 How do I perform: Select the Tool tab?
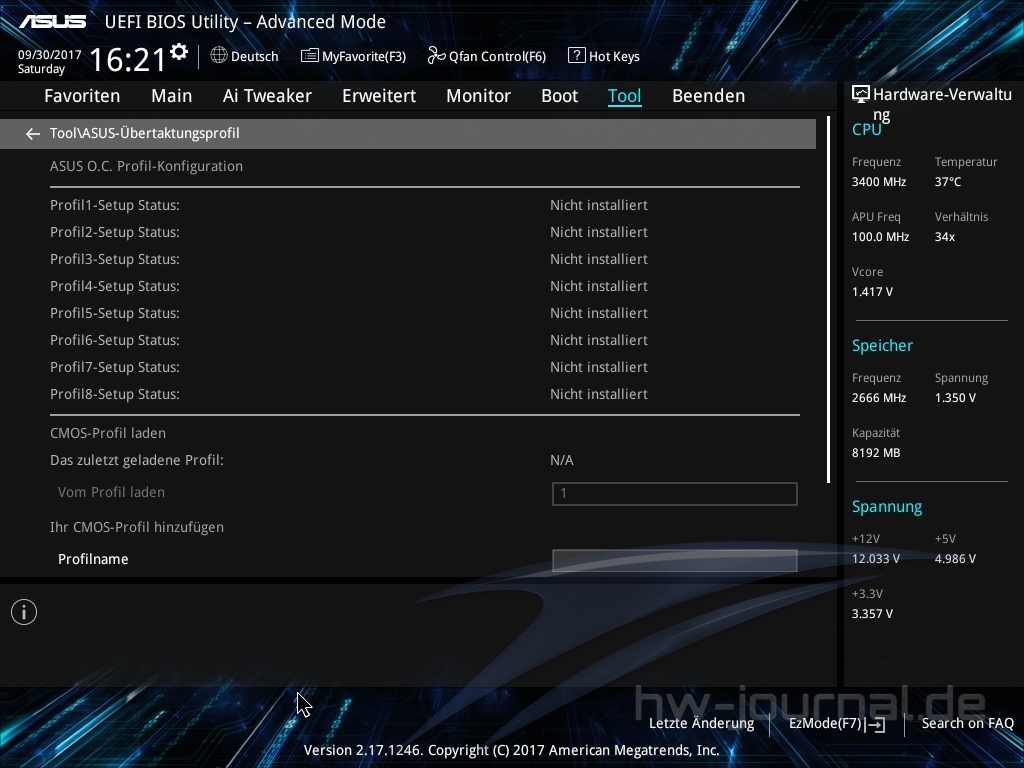pyautogui.click(x=625, y=96)
